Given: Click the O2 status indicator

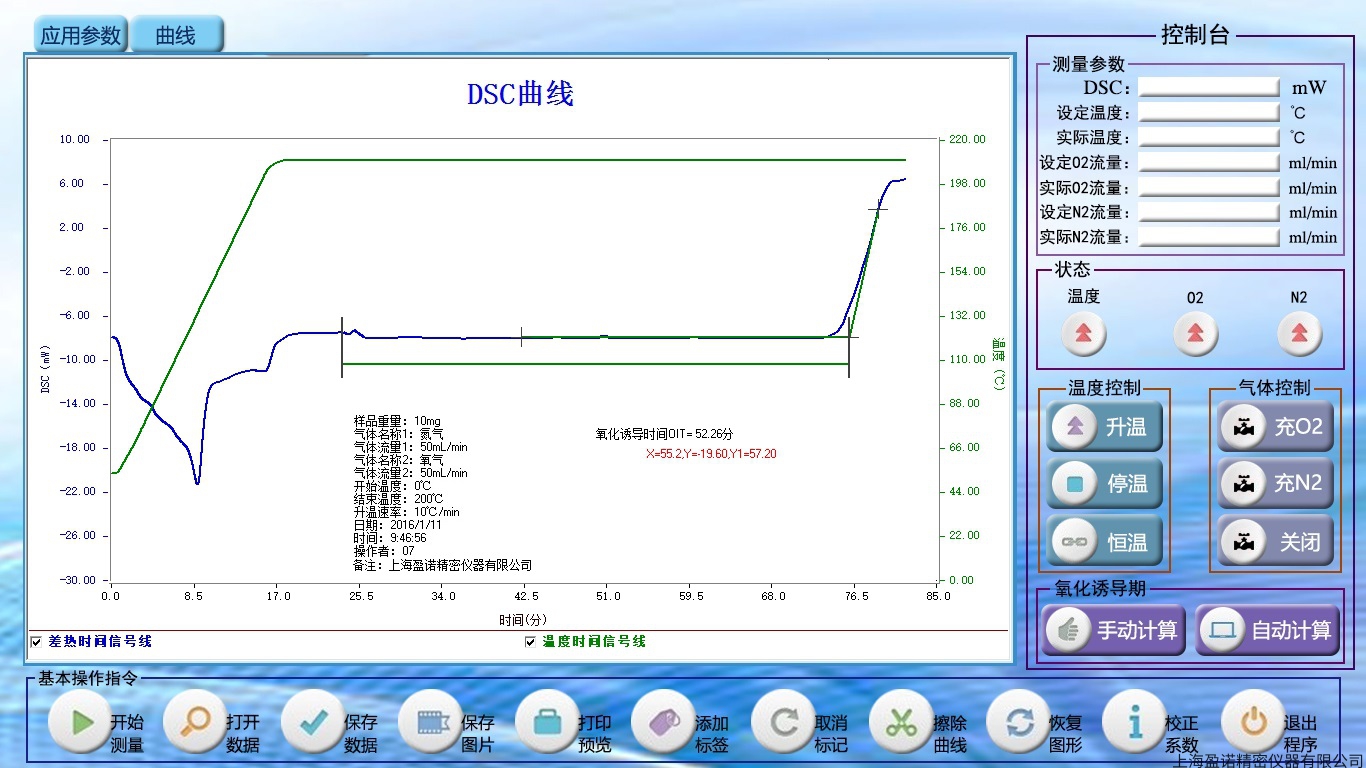Looking at the screenshot, I should (1195, 333).
